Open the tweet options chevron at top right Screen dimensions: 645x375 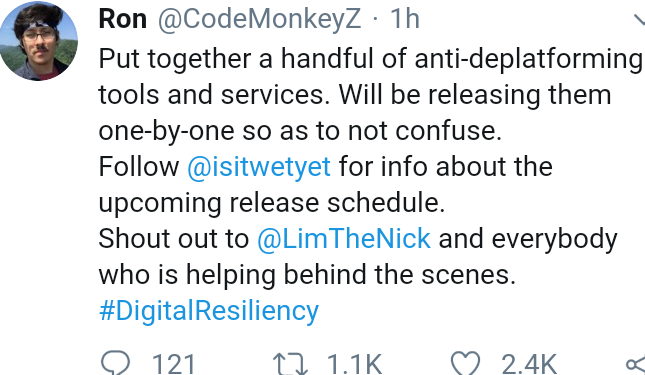639,20
